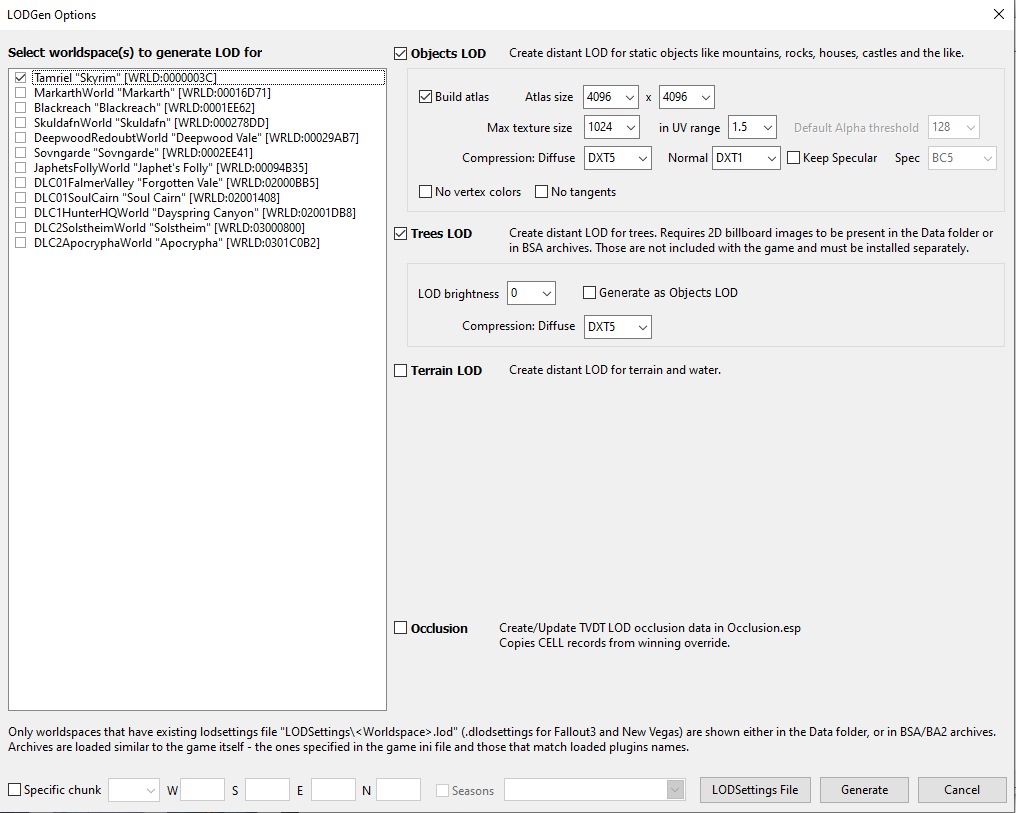Image resolution: width=1016 pixels, height=813 pixels.
Task: Open the LOD brightness dropdown
Action: pyautogui.click(x=531, y=293)
